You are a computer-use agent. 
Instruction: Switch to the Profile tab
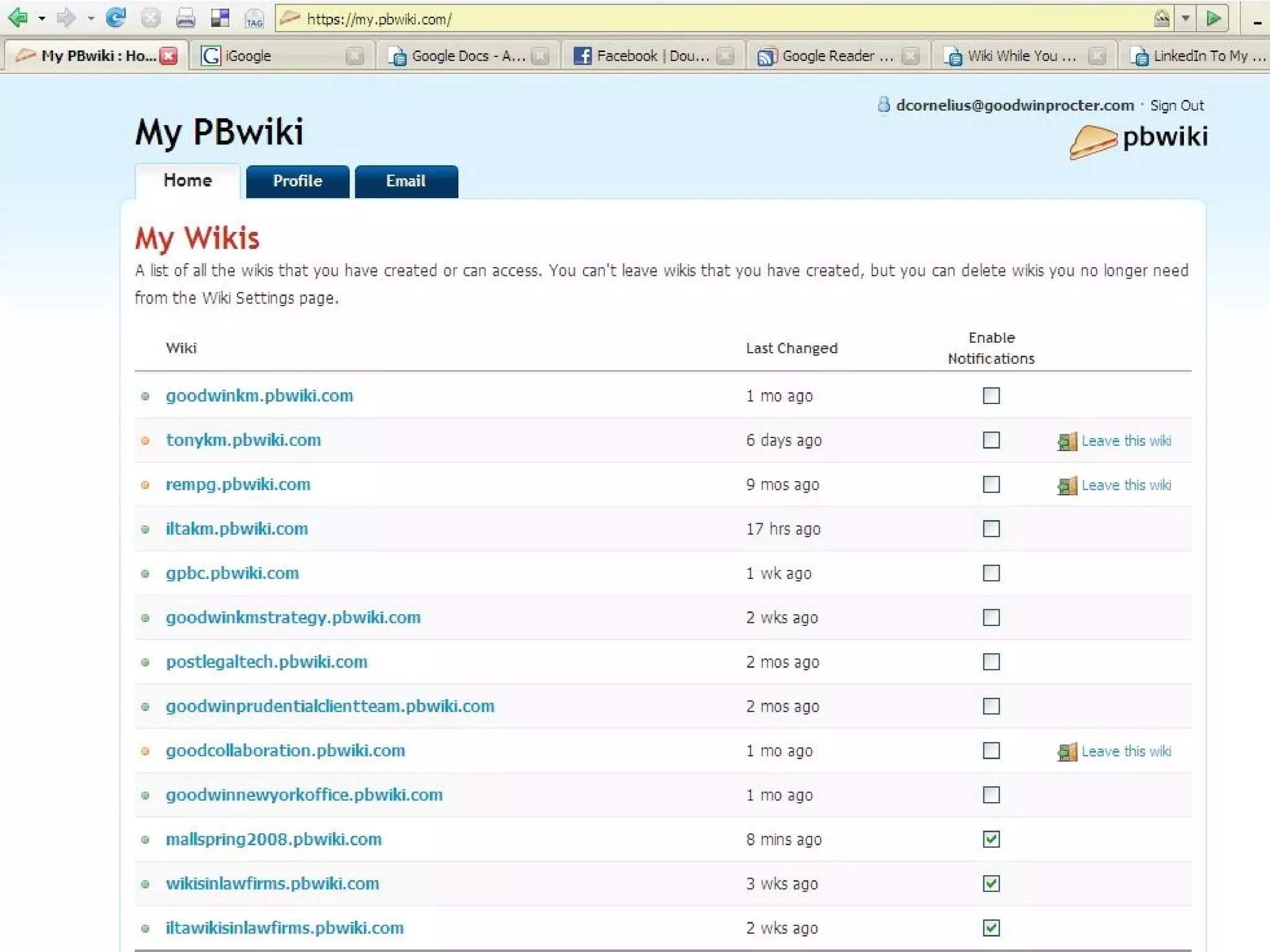[298, 181]
